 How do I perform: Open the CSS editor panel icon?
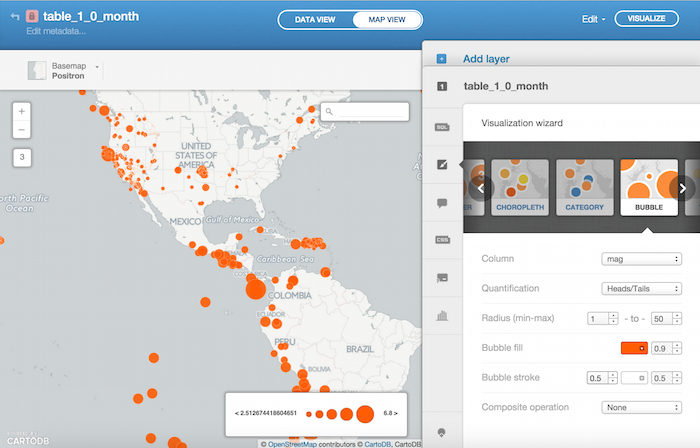[442, 240]
